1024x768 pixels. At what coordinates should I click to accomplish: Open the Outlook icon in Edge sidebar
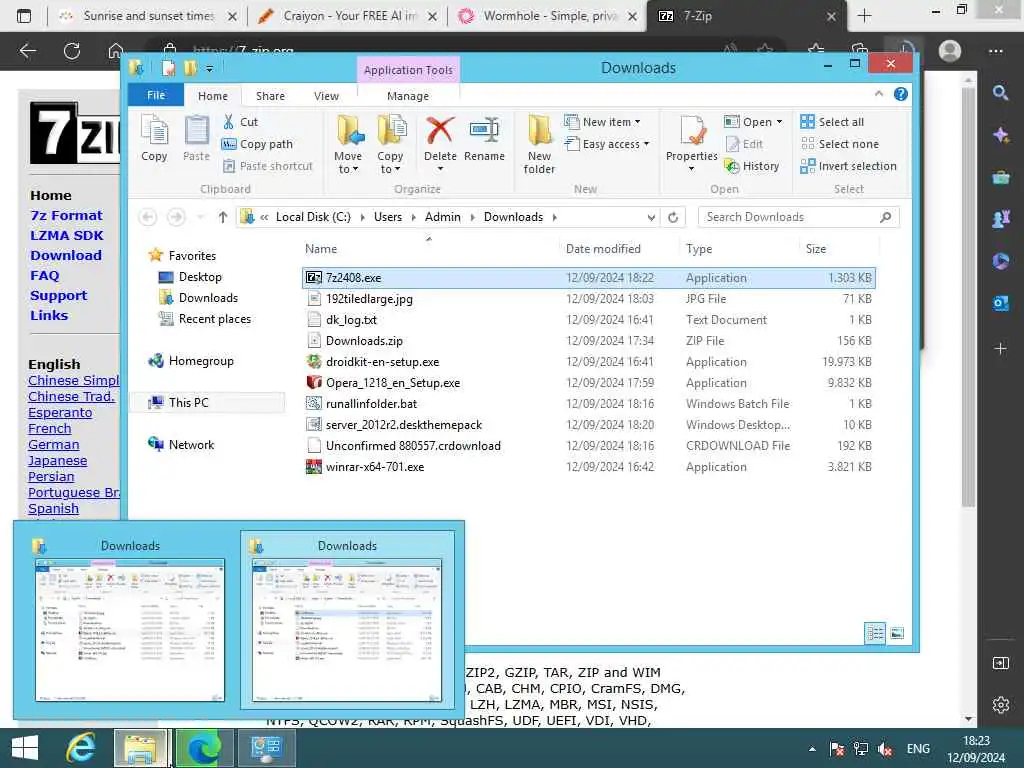point(1000,304)
